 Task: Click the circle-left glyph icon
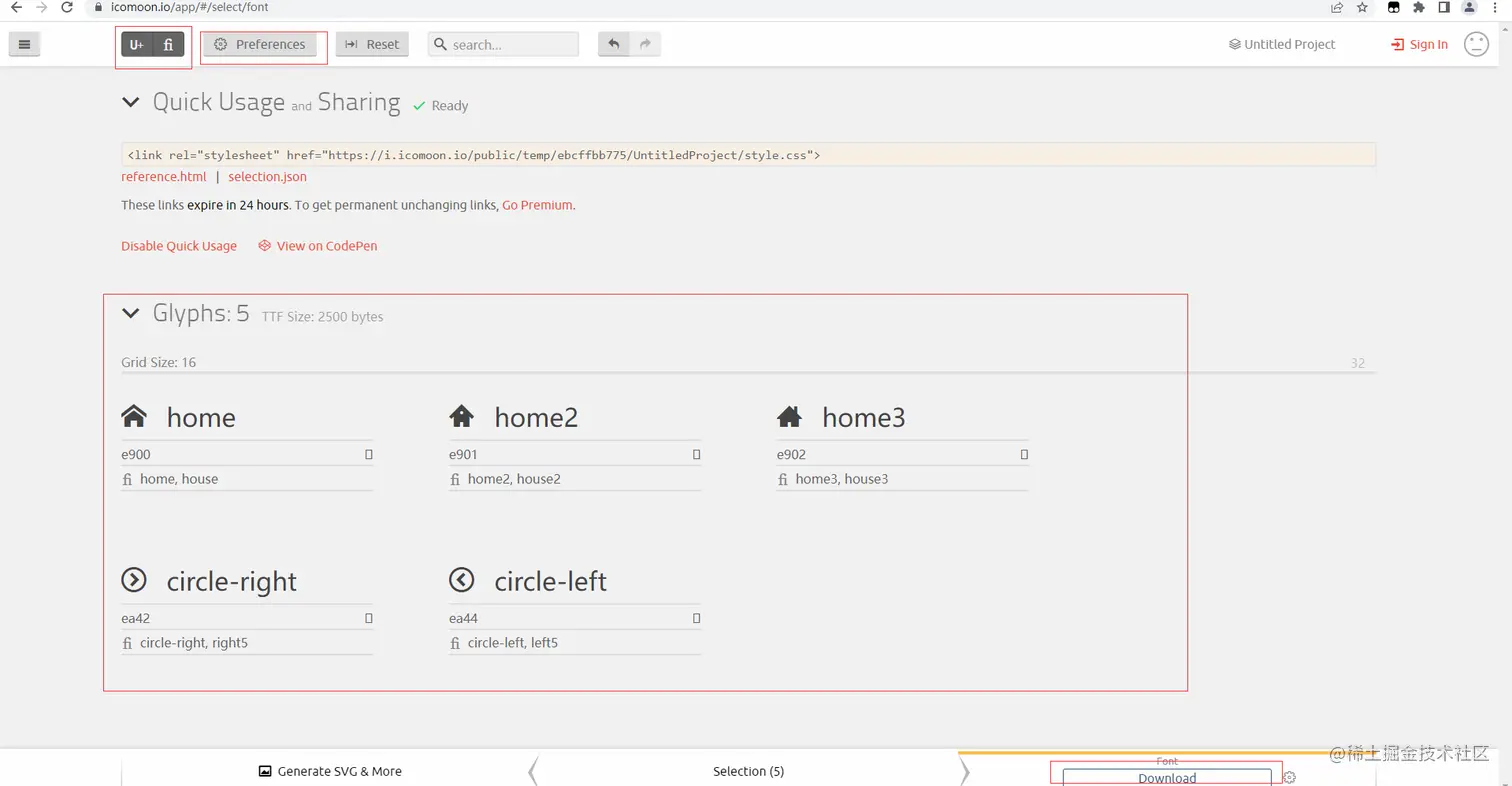tap(461, 580)
